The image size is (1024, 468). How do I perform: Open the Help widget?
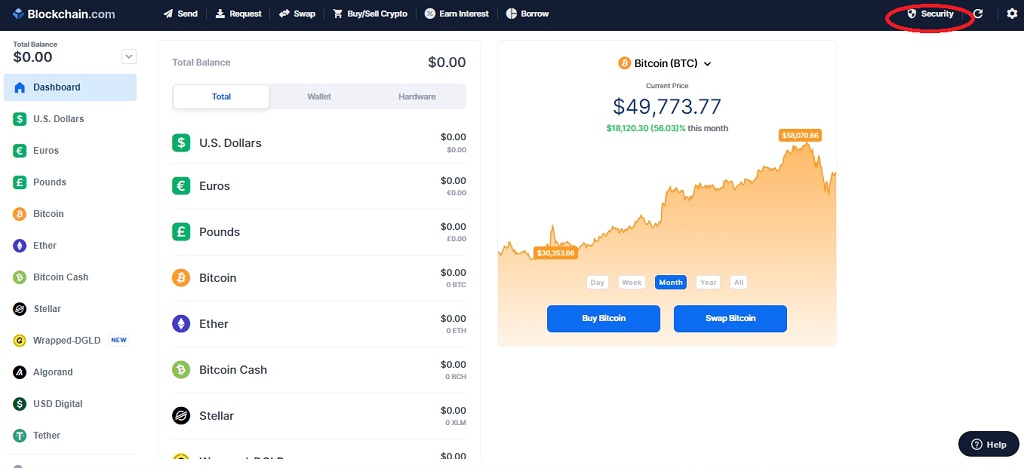(989, 445)
